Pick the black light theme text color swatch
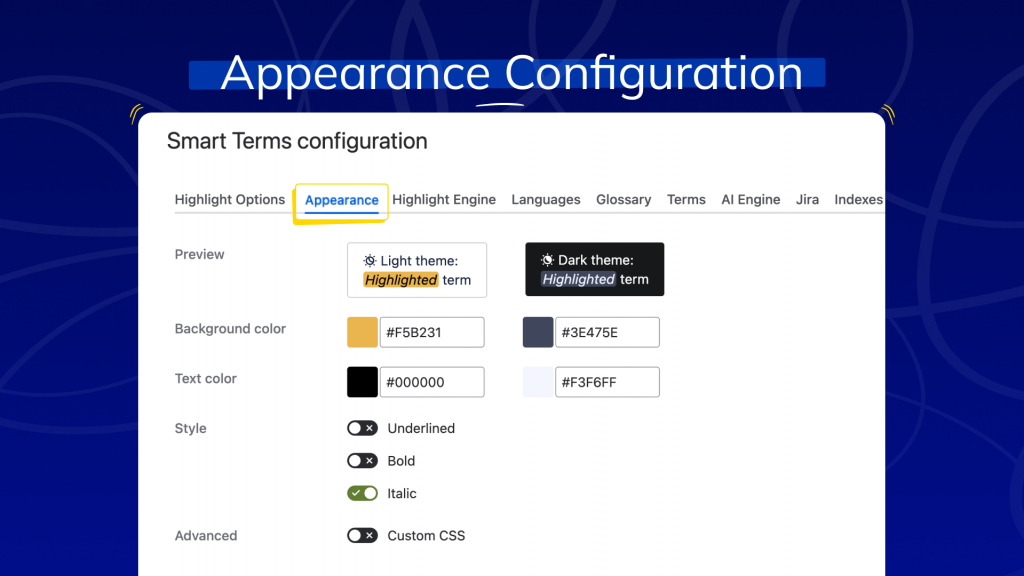The image size is (1024, 576). (362, 382)
